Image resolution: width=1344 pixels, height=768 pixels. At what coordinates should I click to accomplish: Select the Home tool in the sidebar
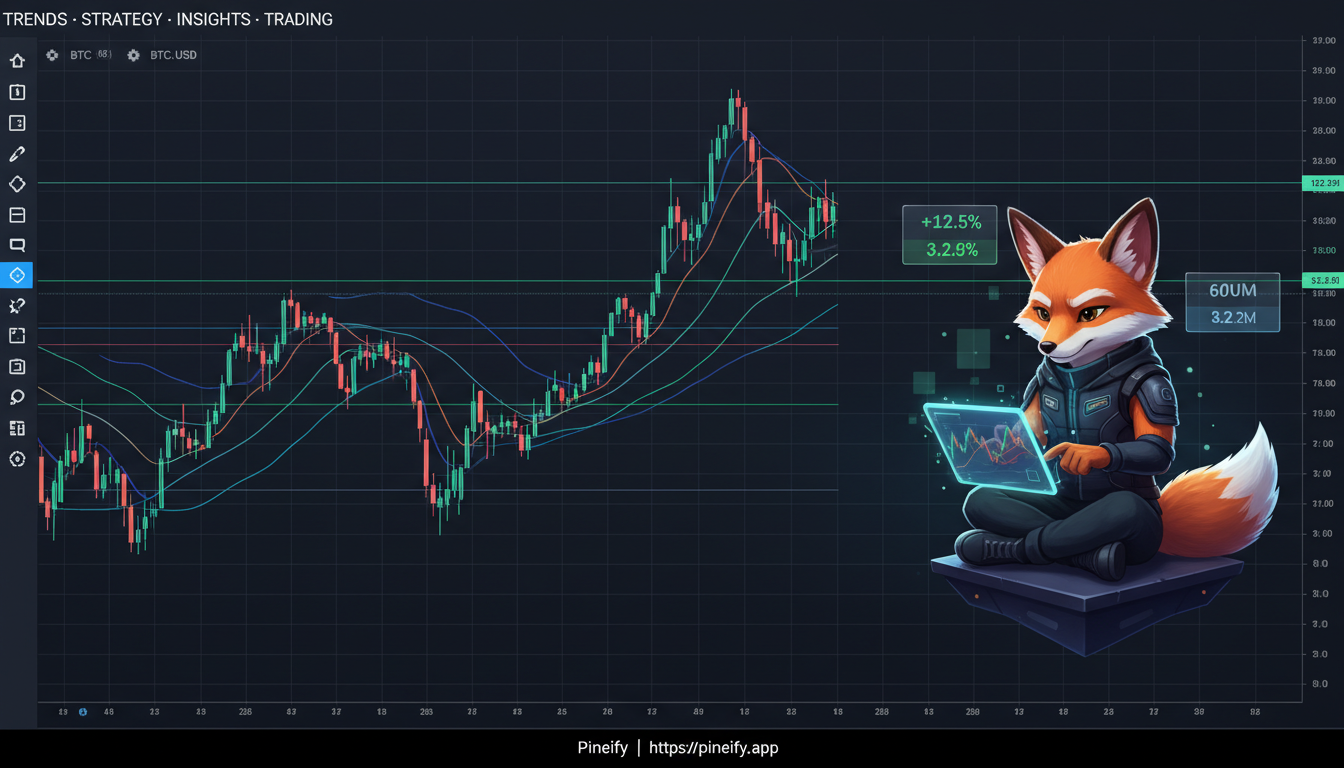pyautogui.click(x=16, y=60)
